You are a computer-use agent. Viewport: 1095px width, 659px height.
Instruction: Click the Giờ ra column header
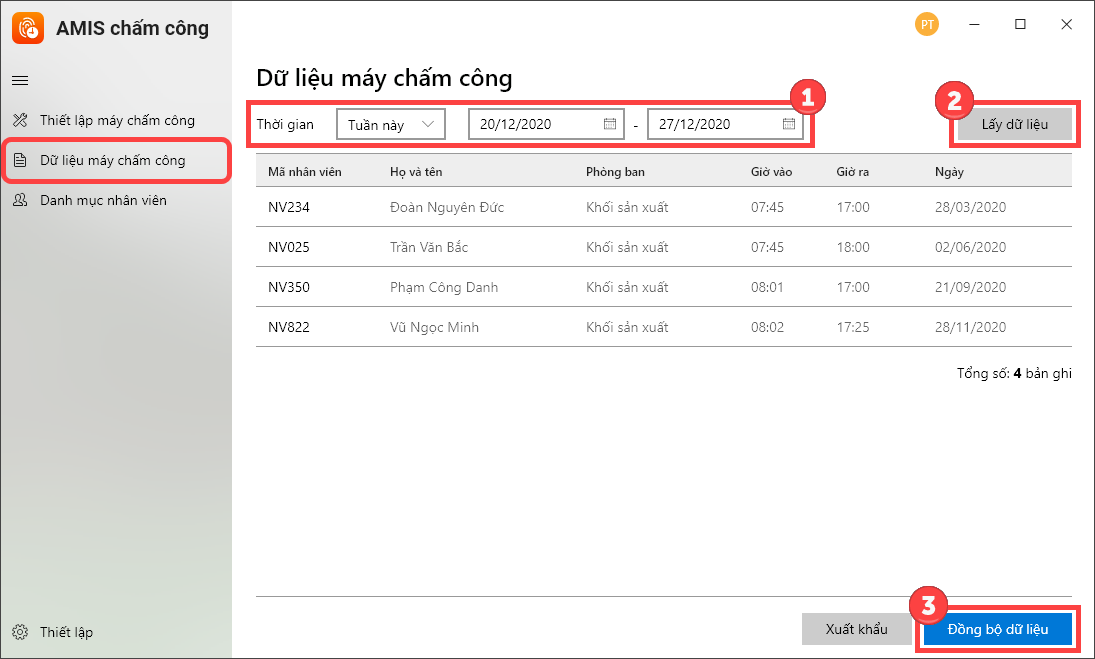tap(853, 172)
